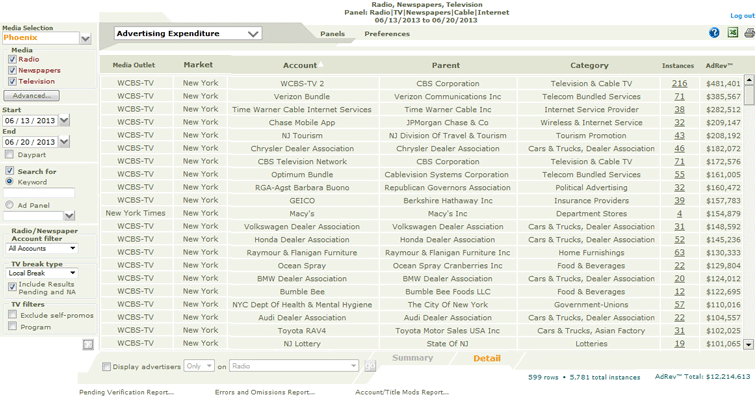Click the Berkshire Hathaway Inc parent cell
Image resolution: width=756 pixels, height=398 pixels.
click(x=448, y=201)
